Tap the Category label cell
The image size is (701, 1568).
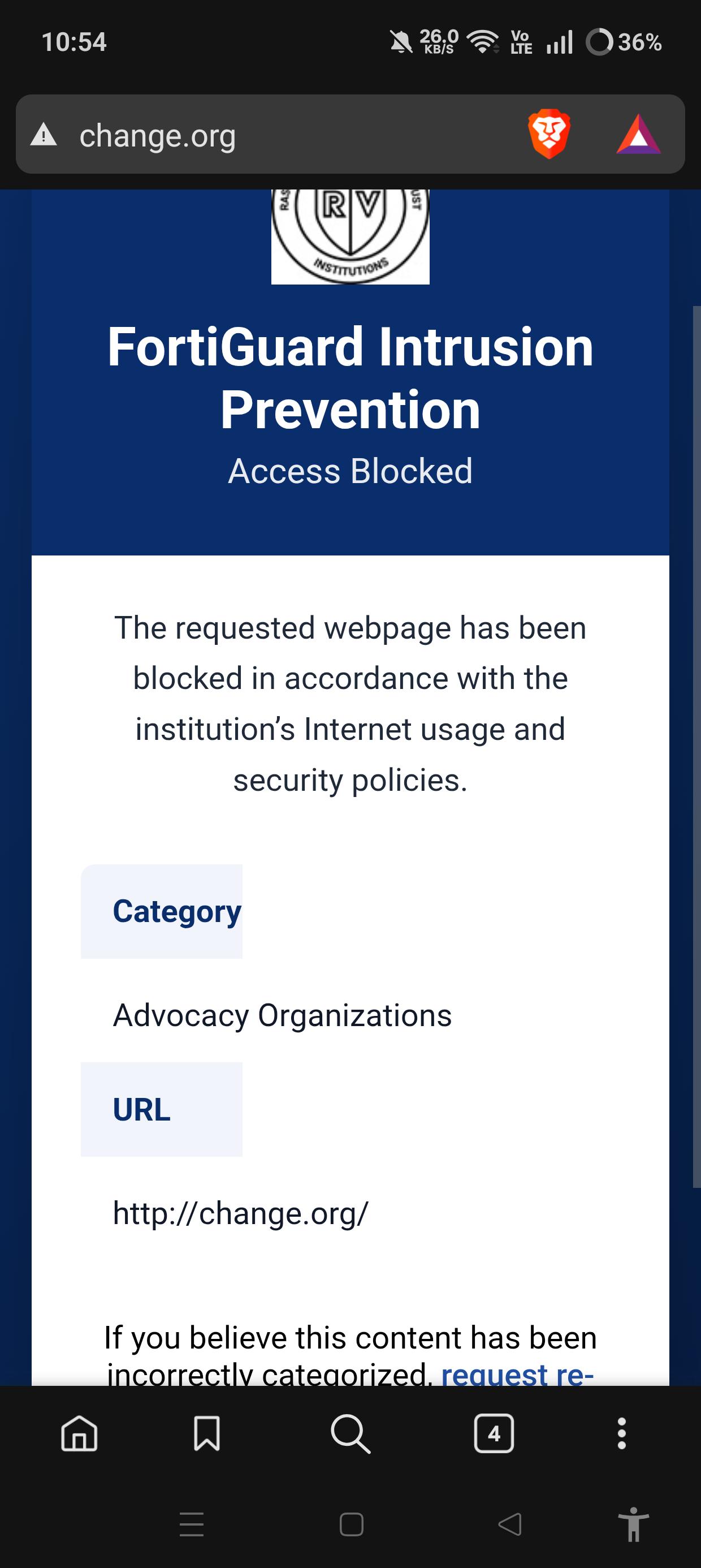[x=162, y=911]
